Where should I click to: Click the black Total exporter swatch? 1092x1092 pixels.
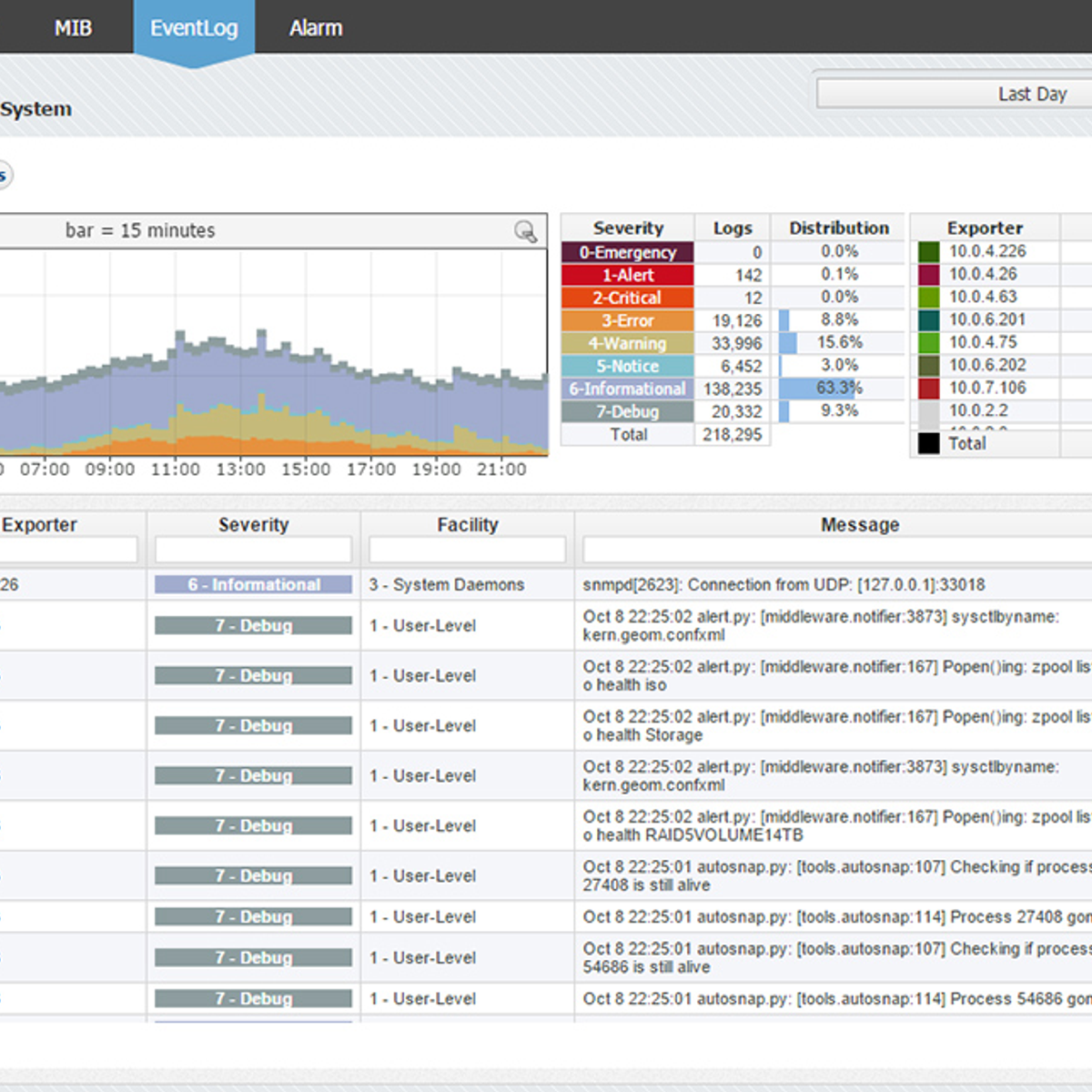[928, 443]
